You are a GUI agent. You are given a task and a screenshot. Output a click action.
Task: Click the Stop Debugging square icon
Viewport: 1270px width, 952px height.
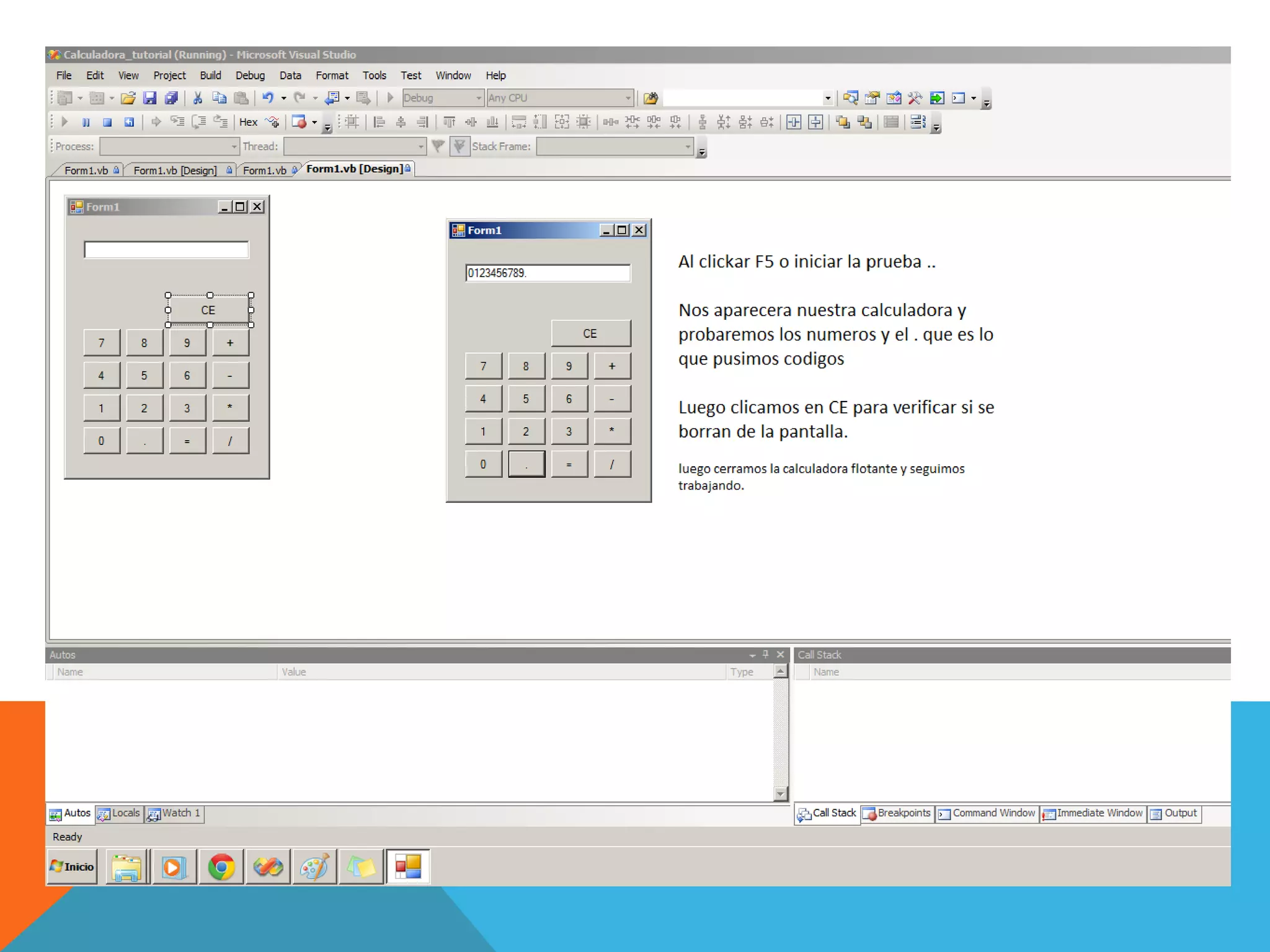point(107,122)
